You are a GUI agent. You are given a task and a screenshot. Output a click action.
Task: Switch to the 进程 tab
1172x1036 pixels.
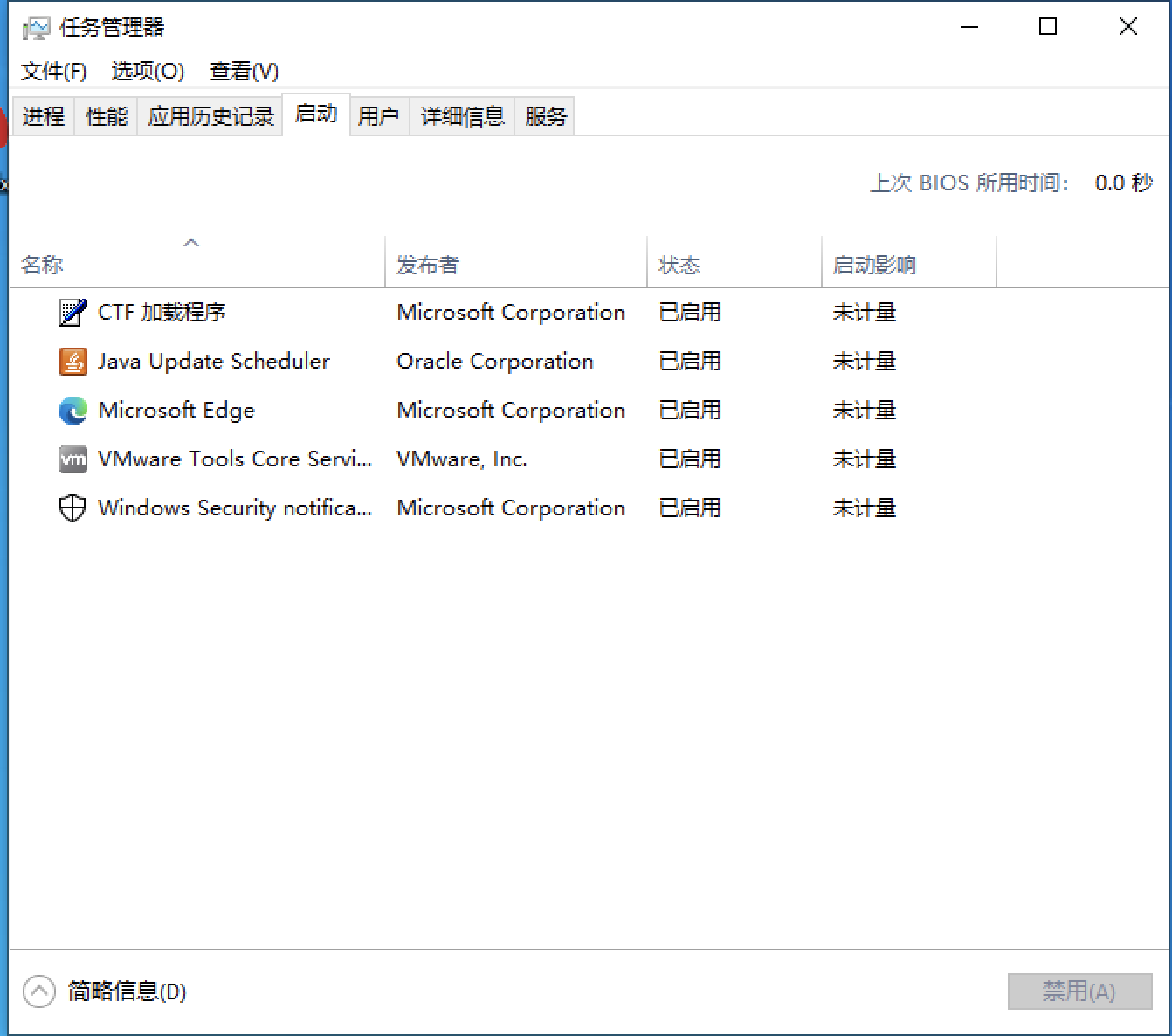44,116
